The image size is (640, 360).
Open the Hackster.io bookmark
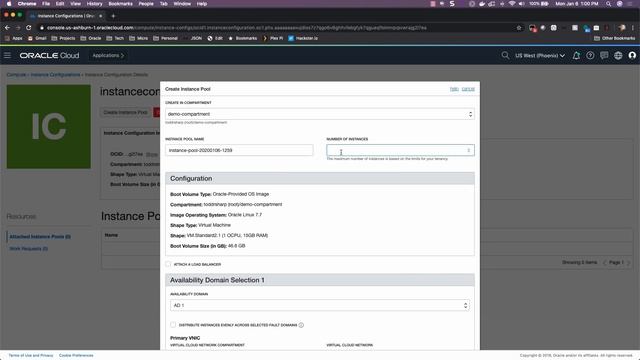tap(303, 38)
